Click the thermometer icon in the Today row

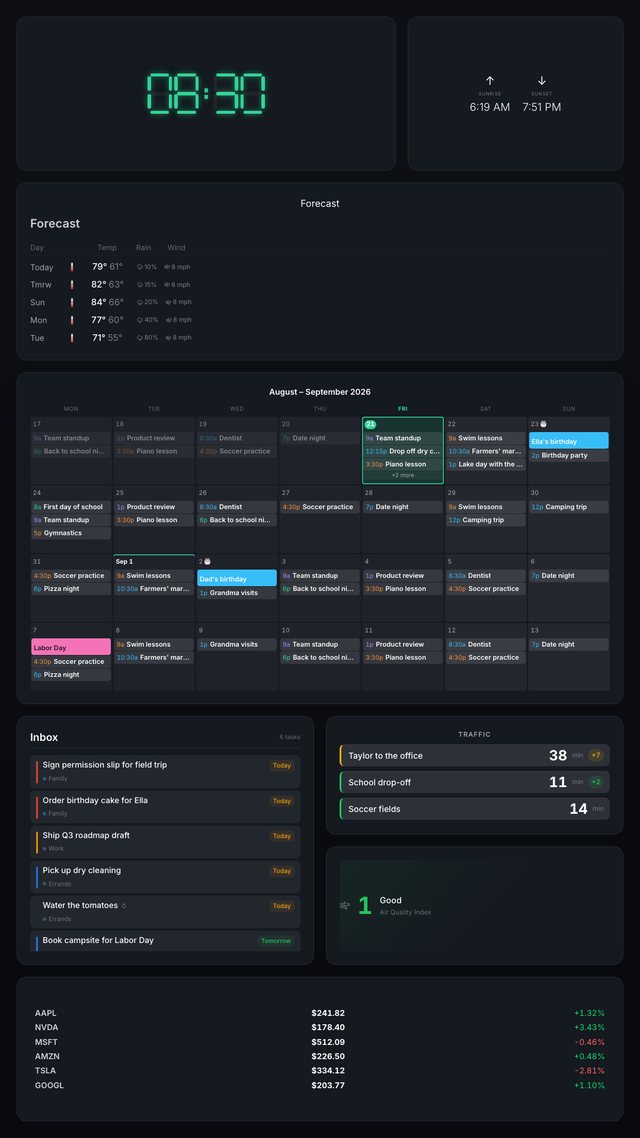coord(72,267)
